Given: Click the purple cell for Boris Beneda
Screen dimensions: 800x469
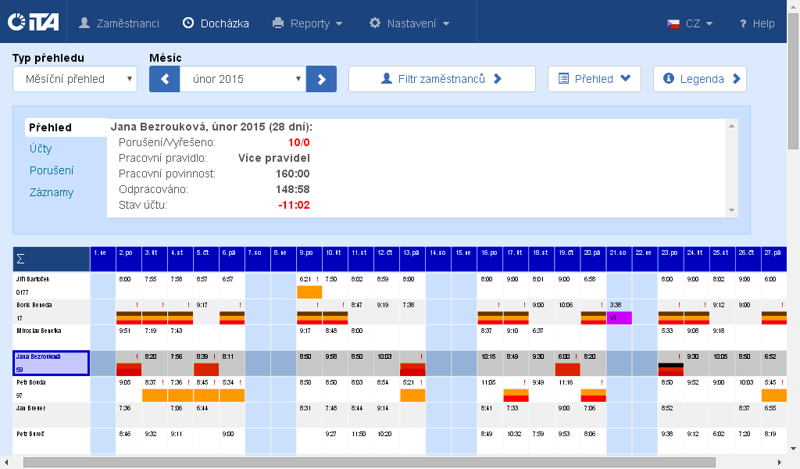Looking at the screenshot, I should (619, 317).
